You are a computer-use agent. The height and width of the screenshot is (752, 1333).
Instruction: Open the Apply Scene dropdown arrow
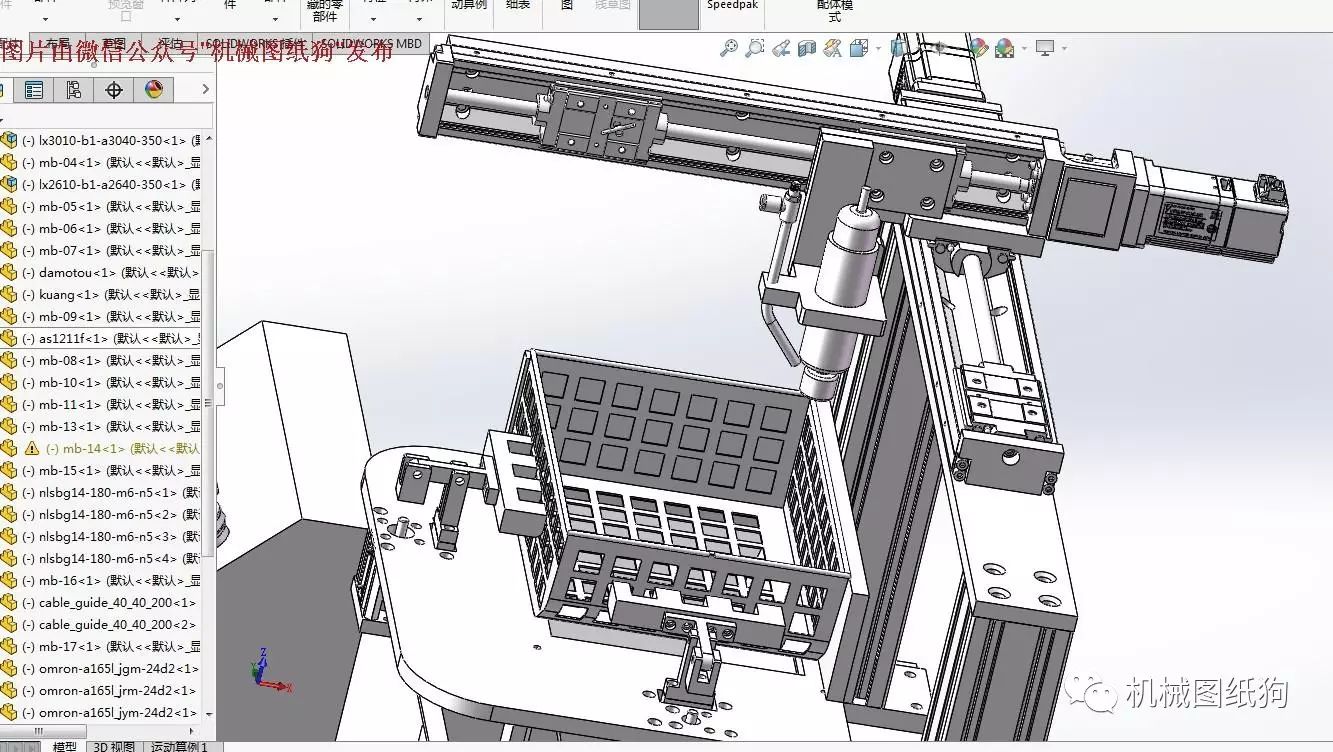click(1024, 48)
